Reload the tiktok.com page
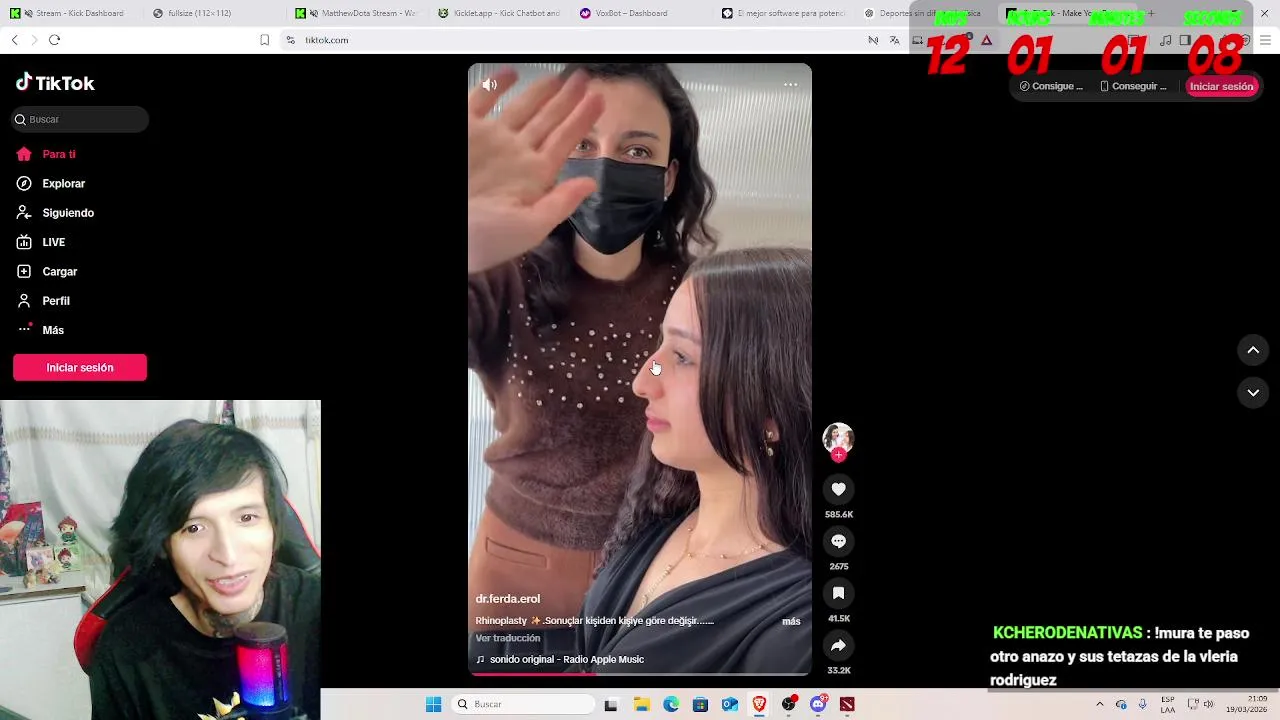 point(54,40)
